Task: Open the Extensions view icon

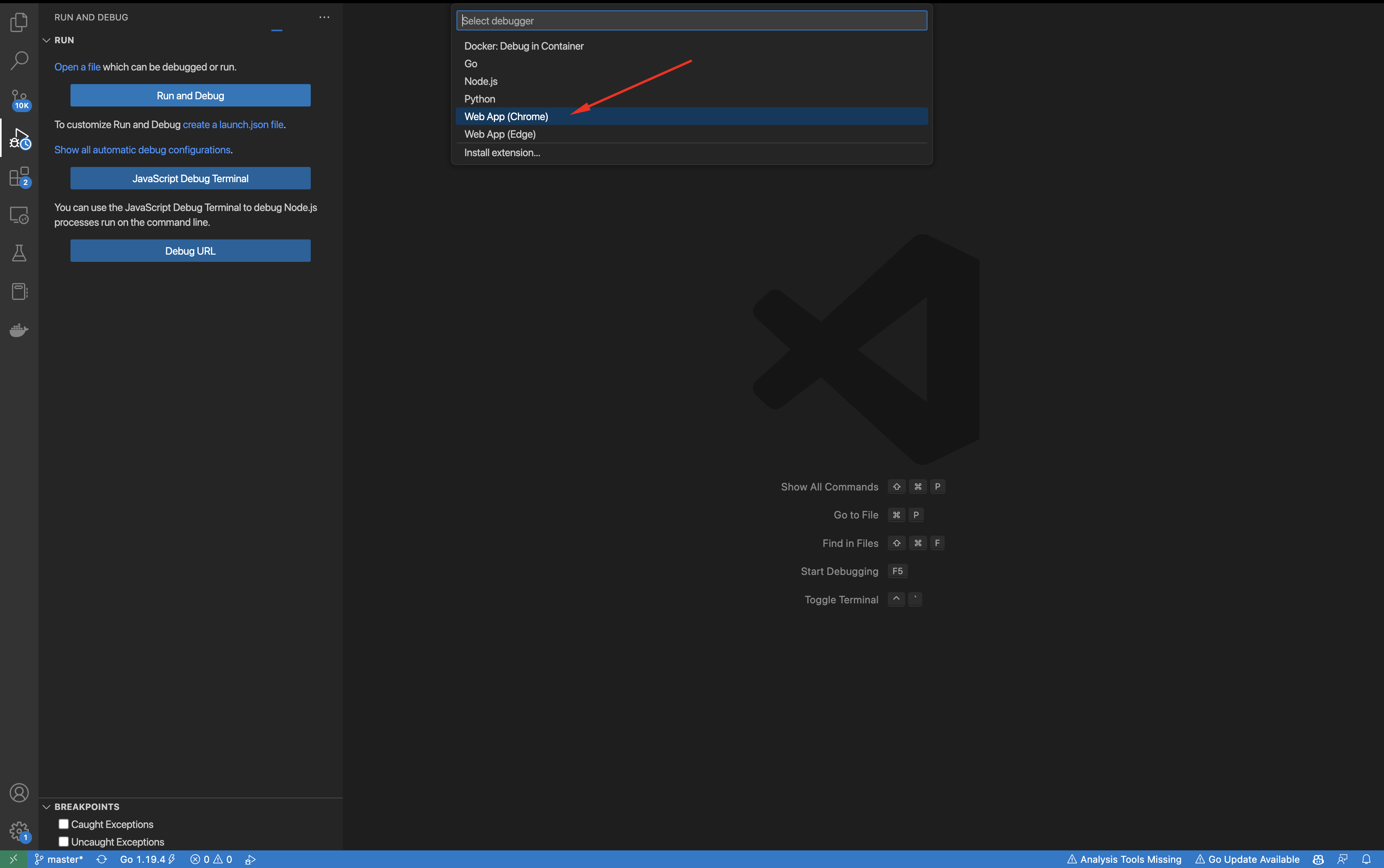Action: pyautogui.click(x=19, y=177)
